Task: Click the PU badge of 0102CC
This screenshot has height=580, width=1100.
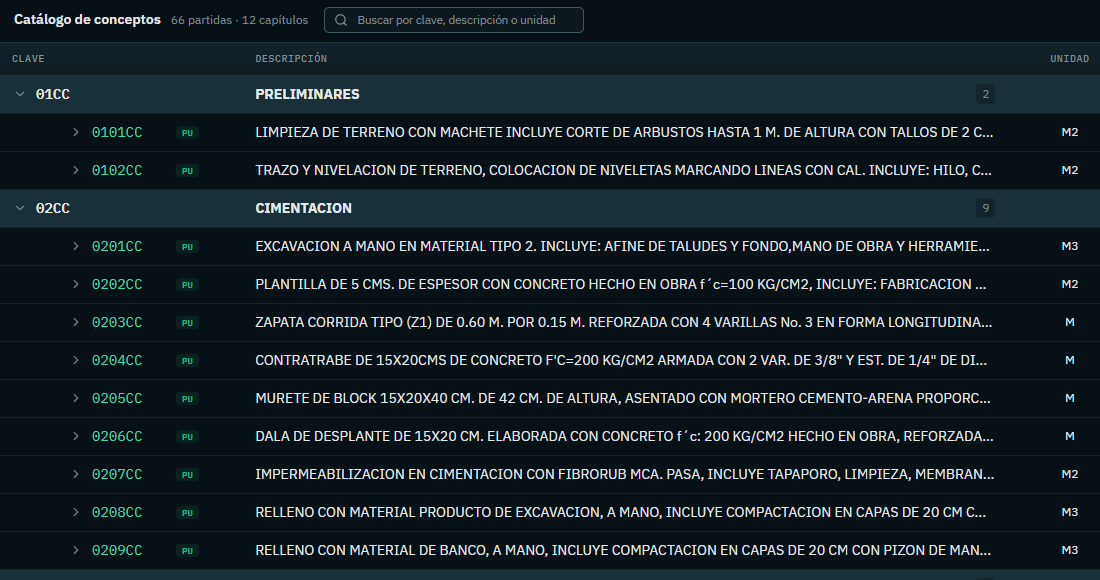Action: [187, 170]
